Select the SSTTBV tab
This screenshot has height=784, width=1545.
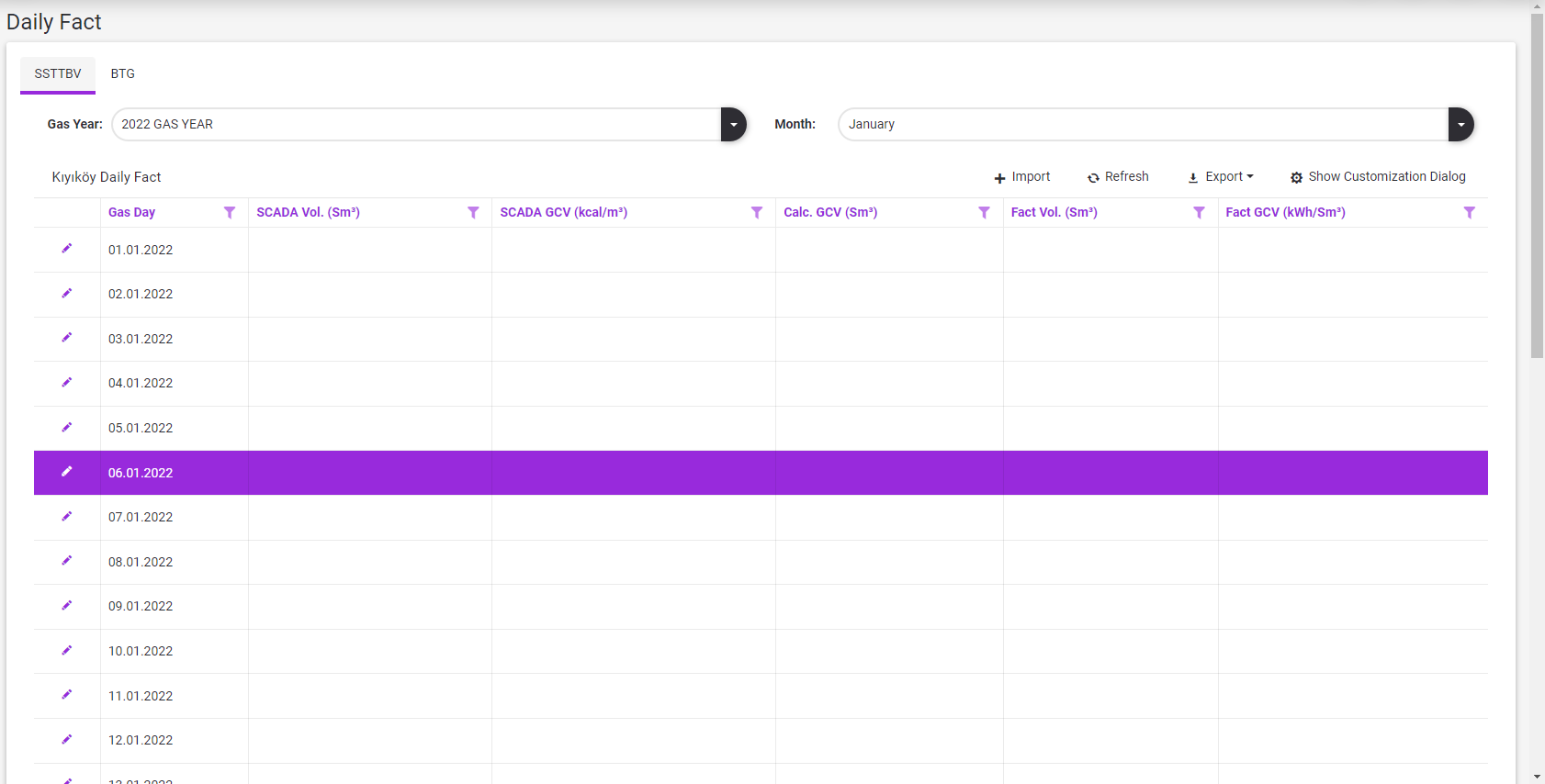(x=58, y=73)
